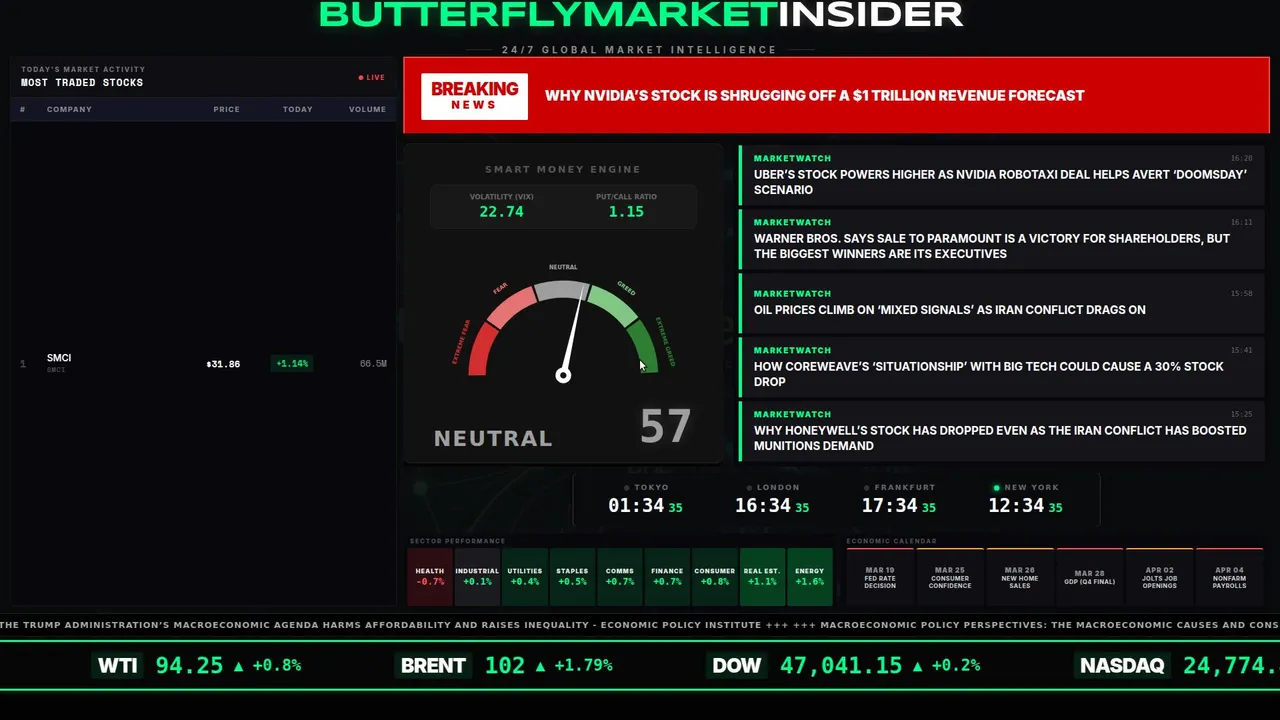Open Uber stock robotaxi deal headline
This screenshot has height=720, width=1280.
click(x=1003, y=174)
